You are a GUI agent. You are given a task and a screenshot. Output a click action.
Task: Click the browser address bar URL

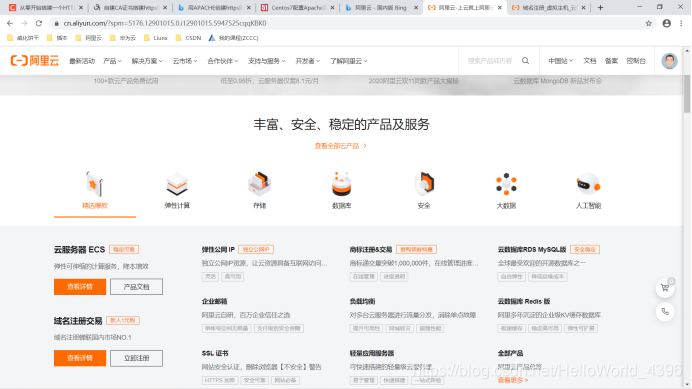coord(165,23)
